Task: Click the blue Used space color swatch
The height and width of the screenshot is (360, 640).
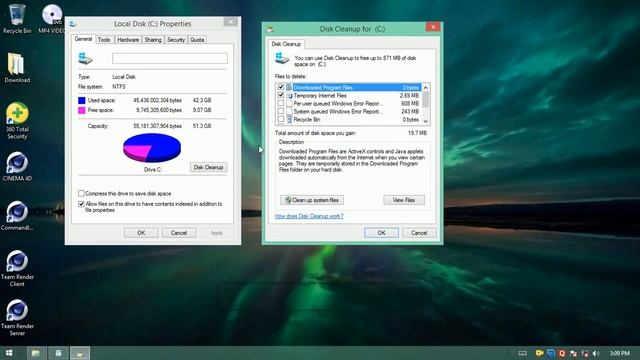Action: click(x=82, y=100)
